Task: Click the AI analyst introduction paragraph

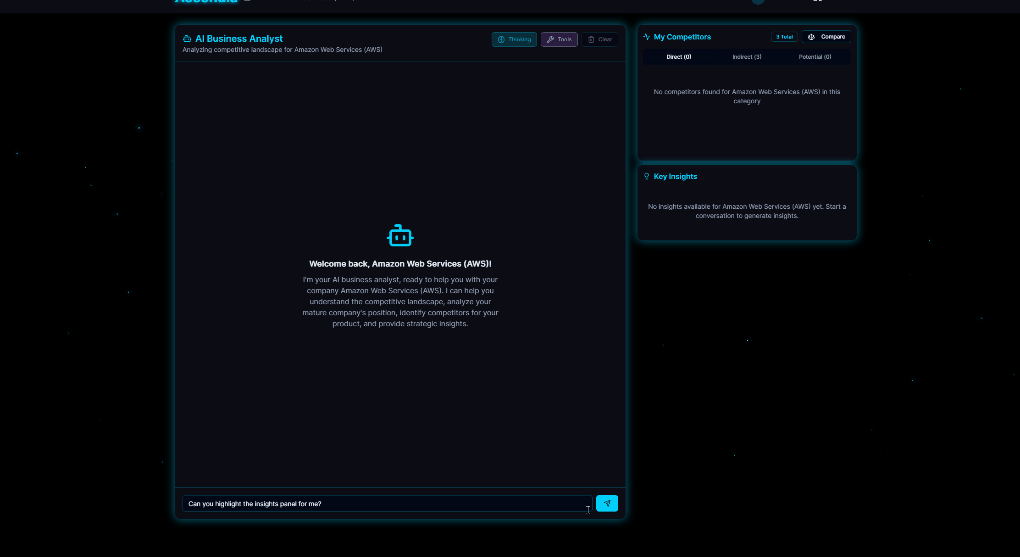Action: (400, 301)
